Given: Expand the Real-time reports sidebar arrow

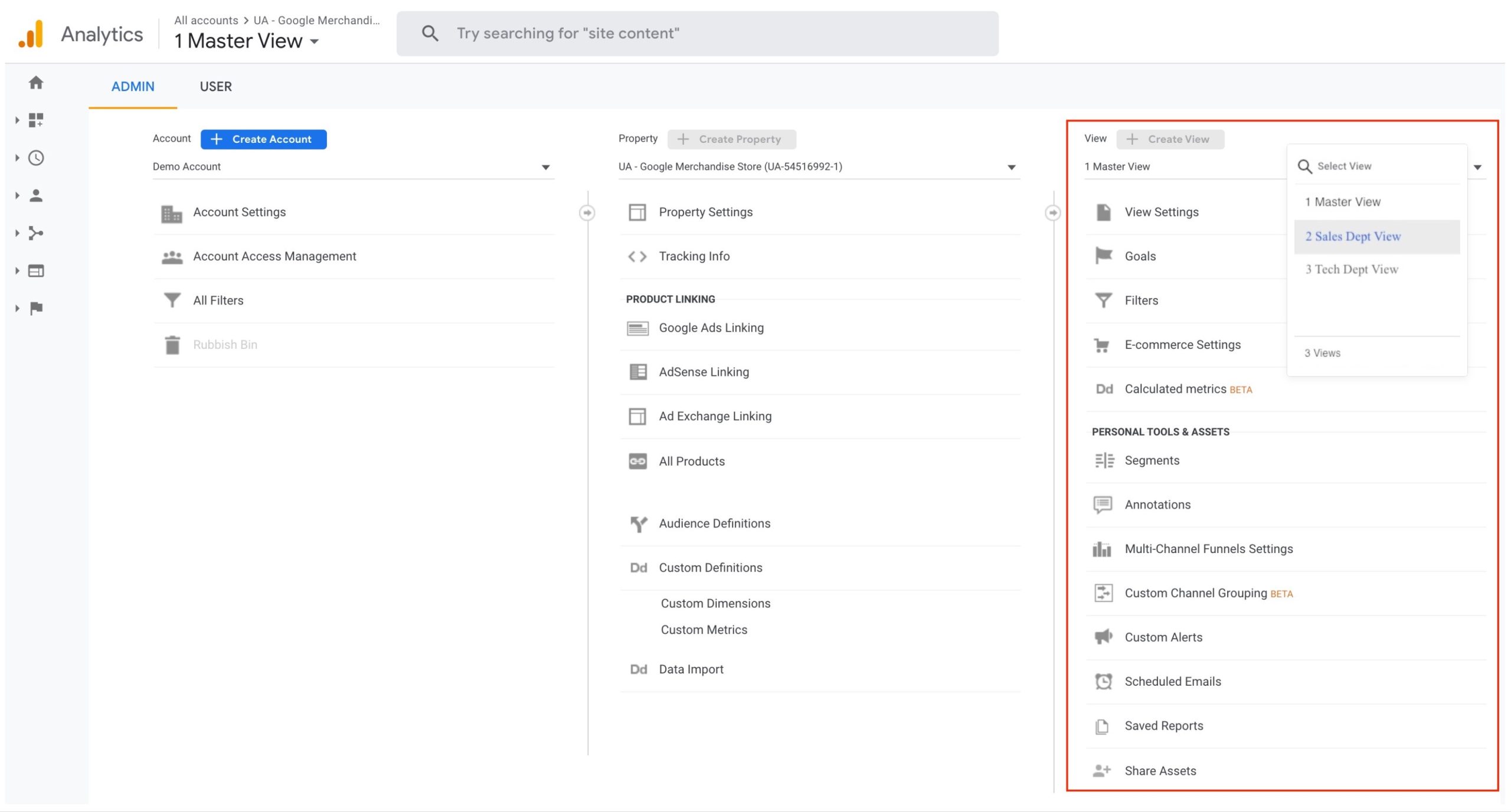Looking at the screenshot, I should click(x=17, y=158).
